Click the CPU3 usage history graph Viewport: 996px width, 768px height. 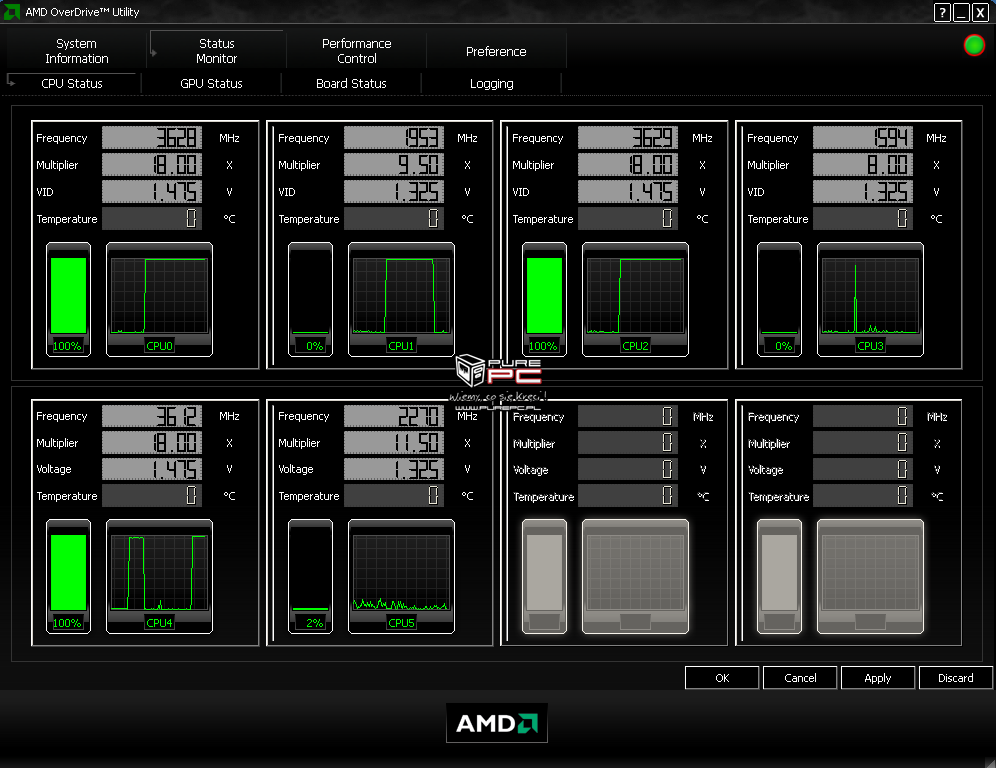coord(870,299)
